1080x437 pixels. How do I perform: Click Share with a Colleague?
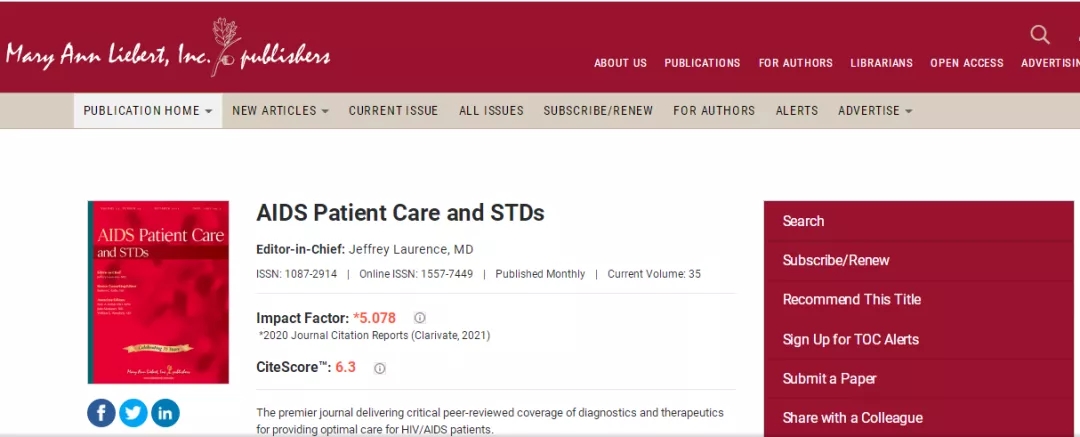[852, 418]
